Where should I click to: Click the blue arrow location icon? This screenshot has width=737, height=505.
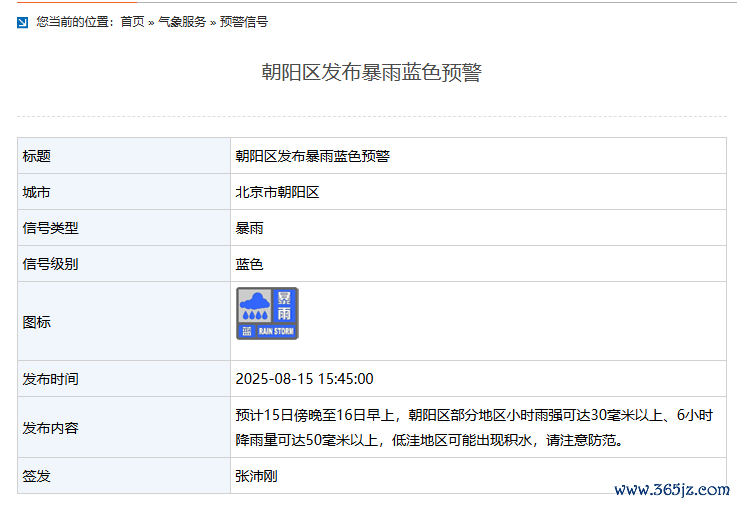pos(23,22)
